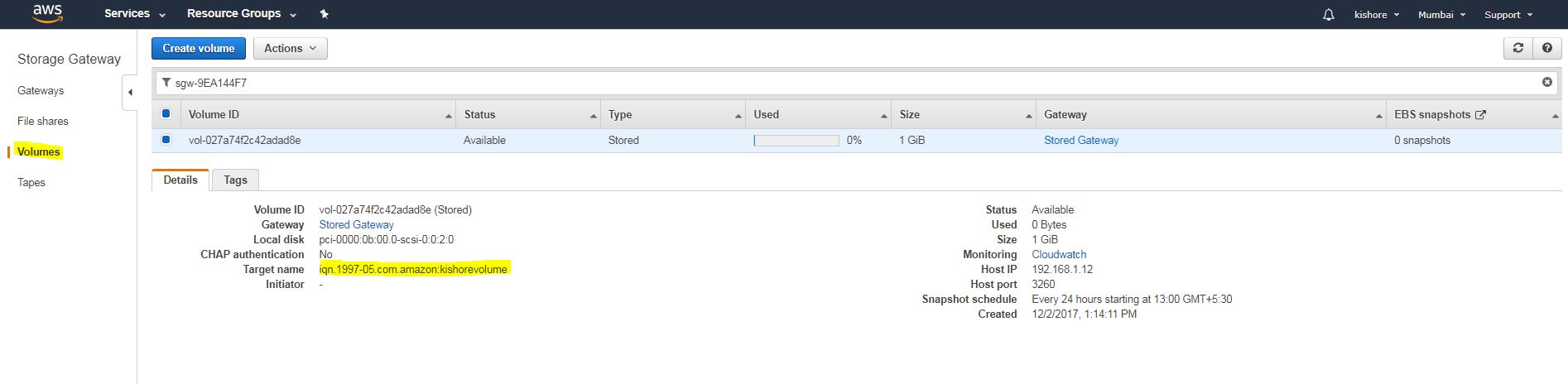
Task: Open EBS snapshots external link icon
Action: 1481,114
